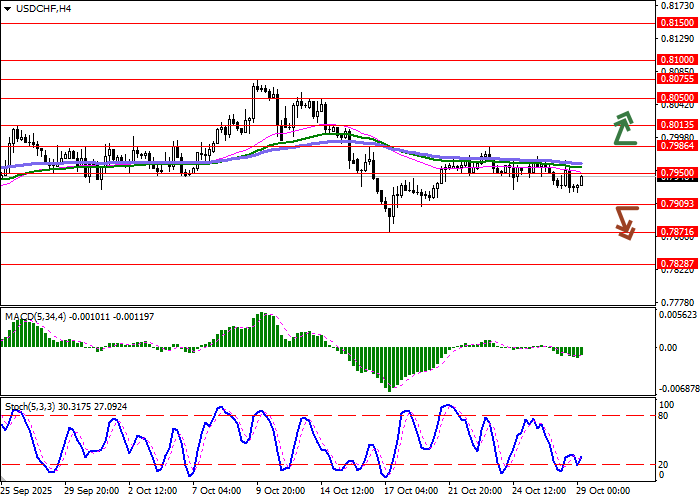Select the 0.81000 price level label

[678, 60]
